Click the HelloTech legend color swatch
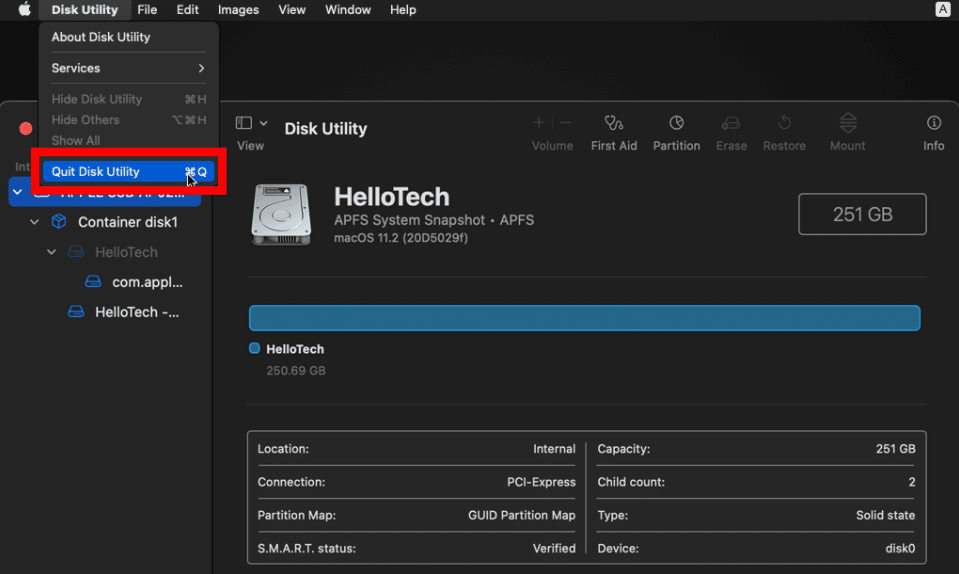The height and width of the screenshot is (574, 959). pyautogui.click(x=254, y=348)
